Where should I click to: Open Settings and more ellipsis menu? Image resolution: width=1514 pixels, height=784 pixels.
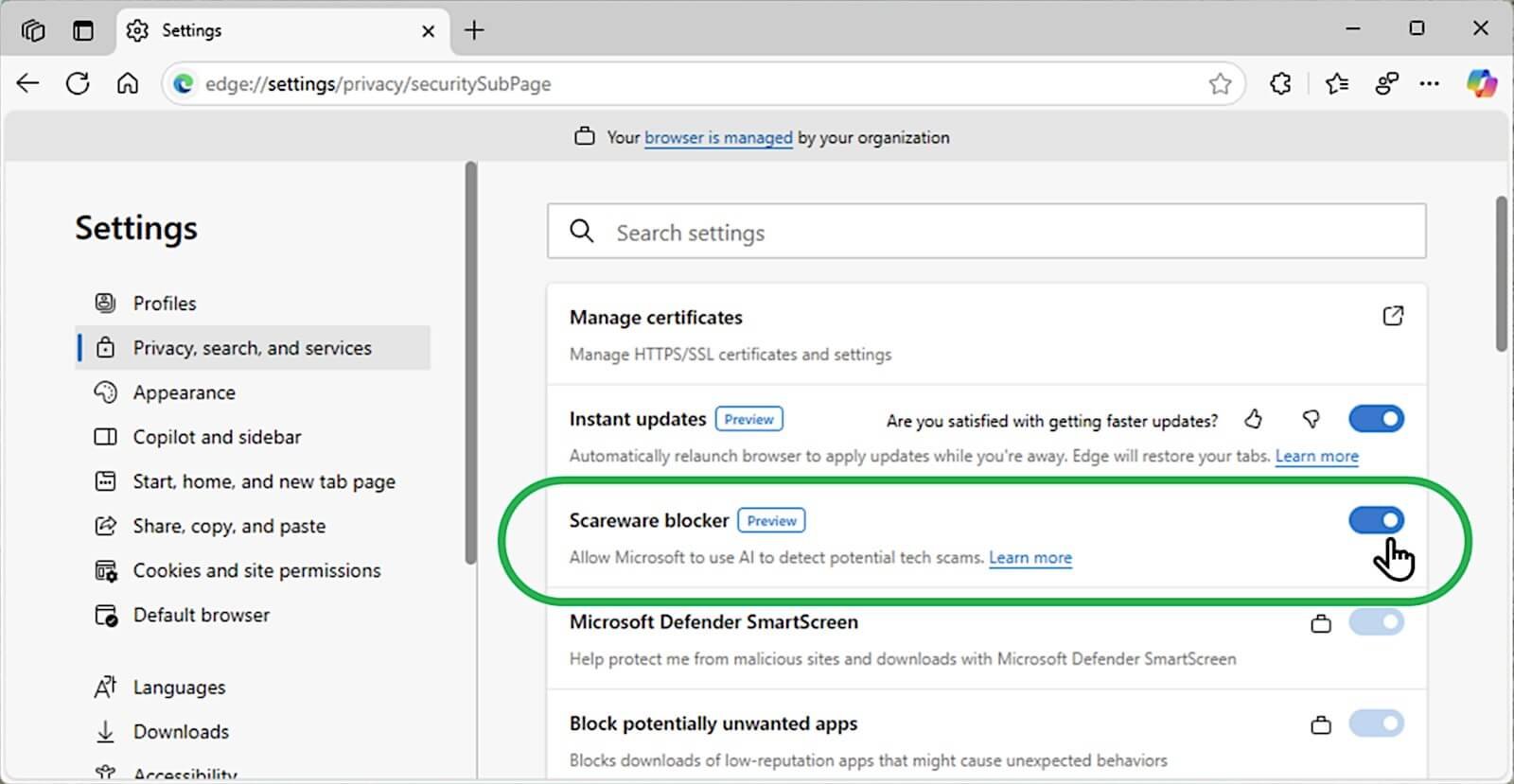pos(1430,84)
